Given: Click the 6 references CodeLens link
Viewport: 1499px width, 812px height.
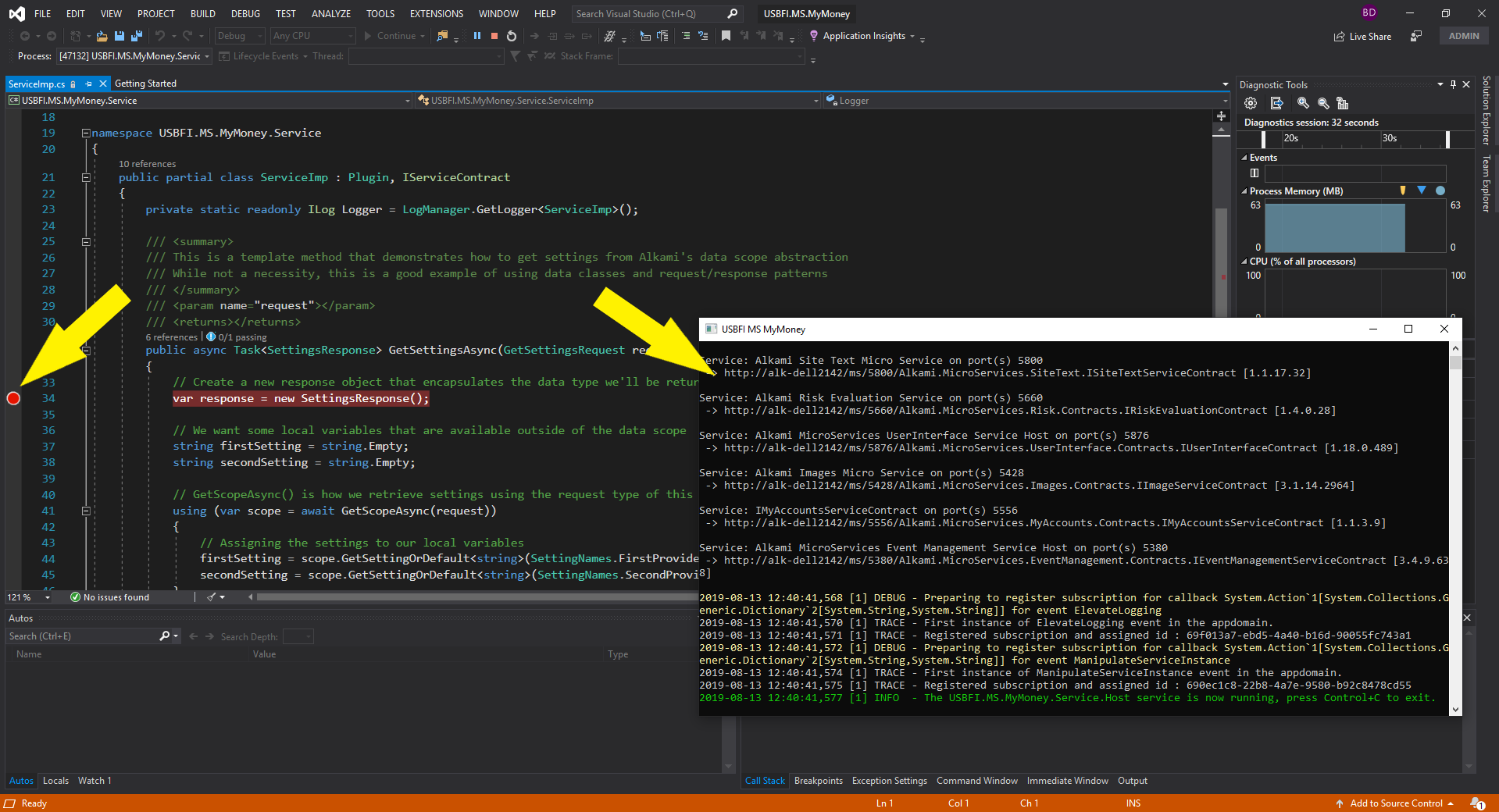Looking at the screenshot, I should [x=171, y=337].
